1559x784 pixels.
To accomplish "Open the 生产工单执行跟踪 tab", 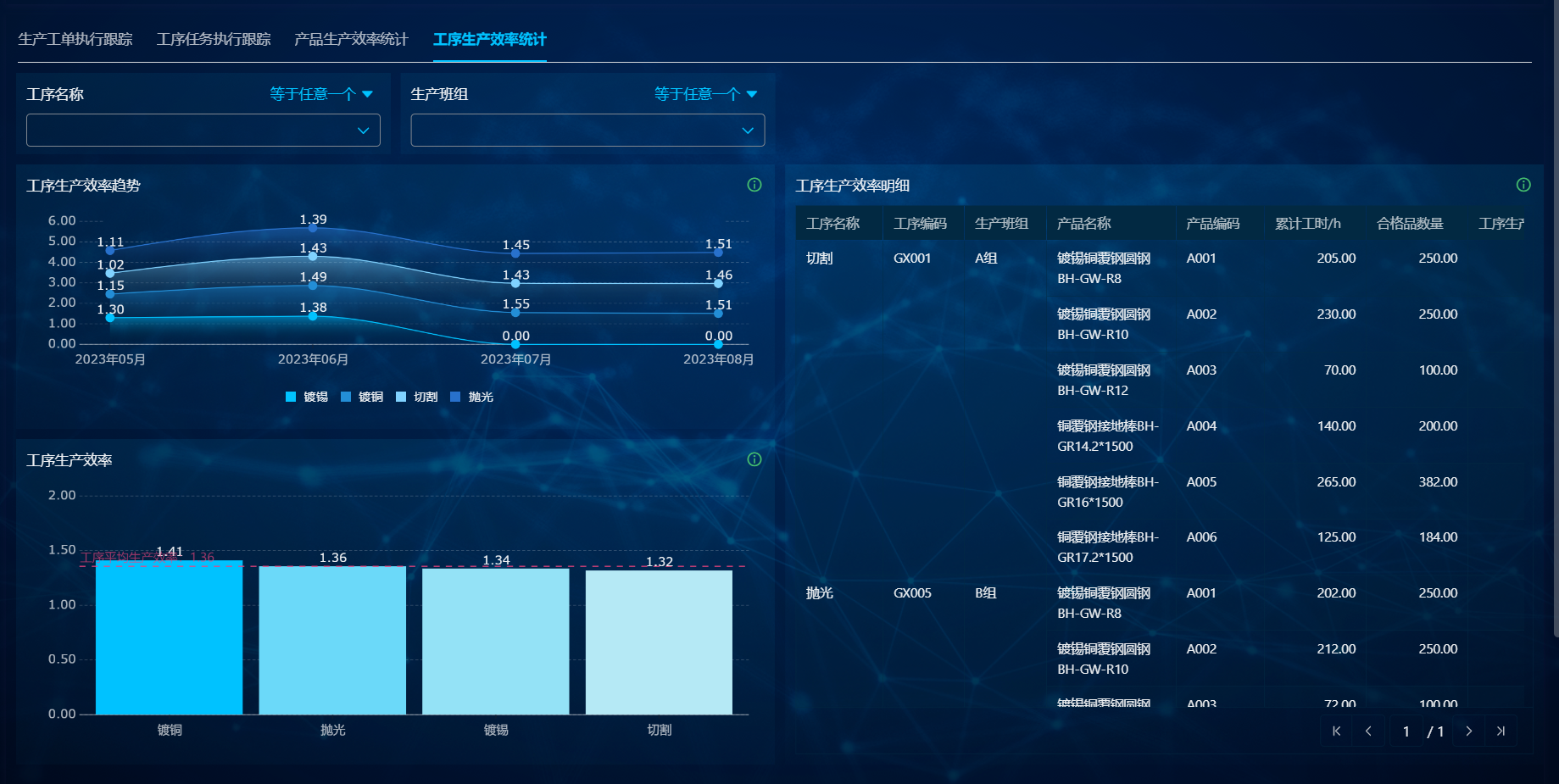I will (x=75, y=39).
